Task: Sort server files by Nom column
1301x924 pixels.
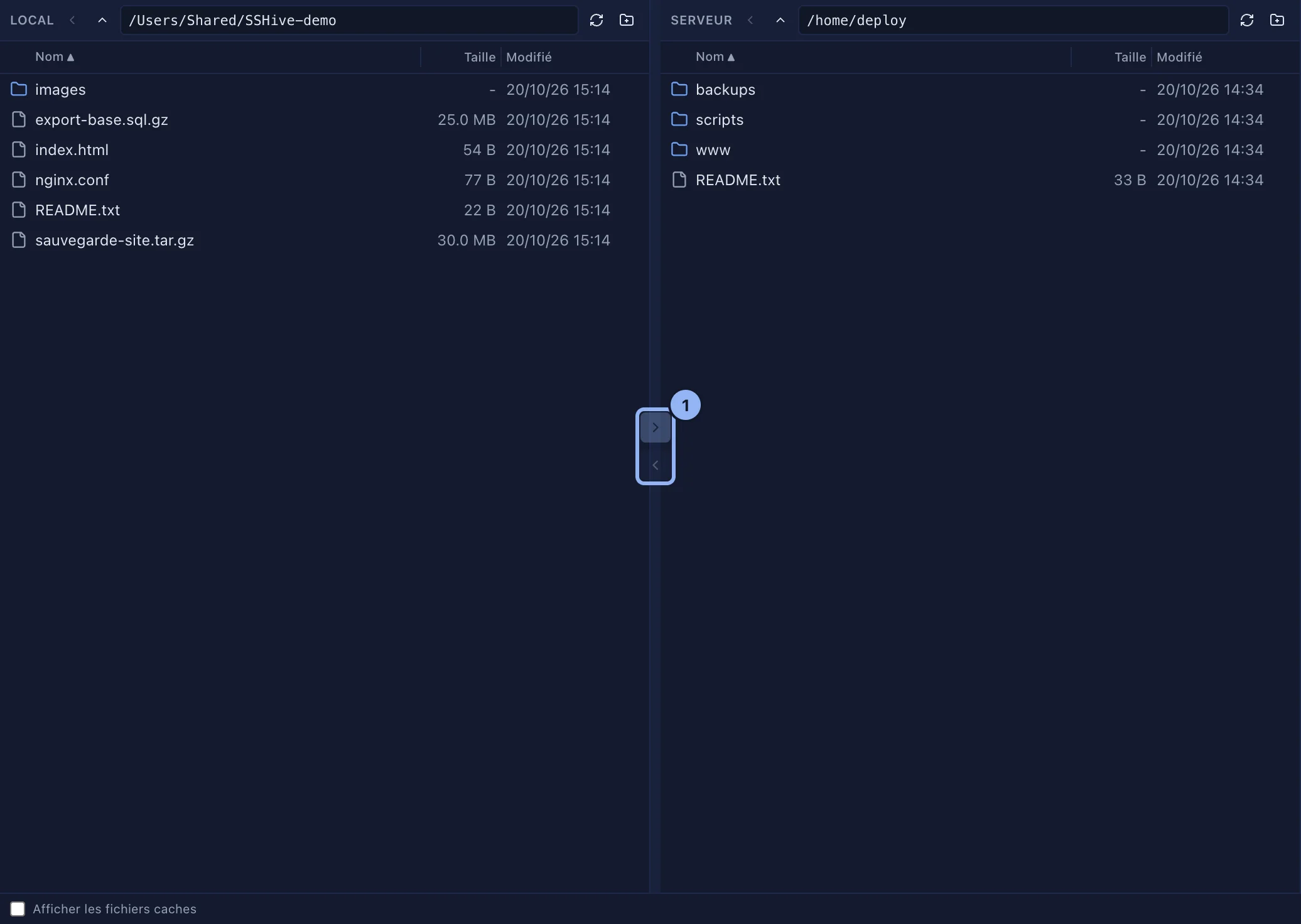Action: tap(715, 57)
